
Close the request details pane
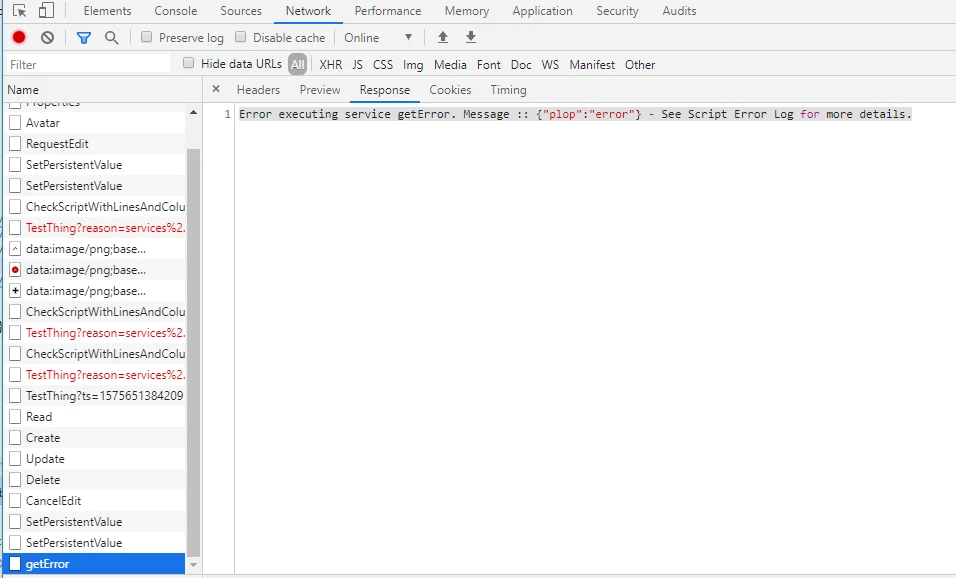[x=216, y=89]
